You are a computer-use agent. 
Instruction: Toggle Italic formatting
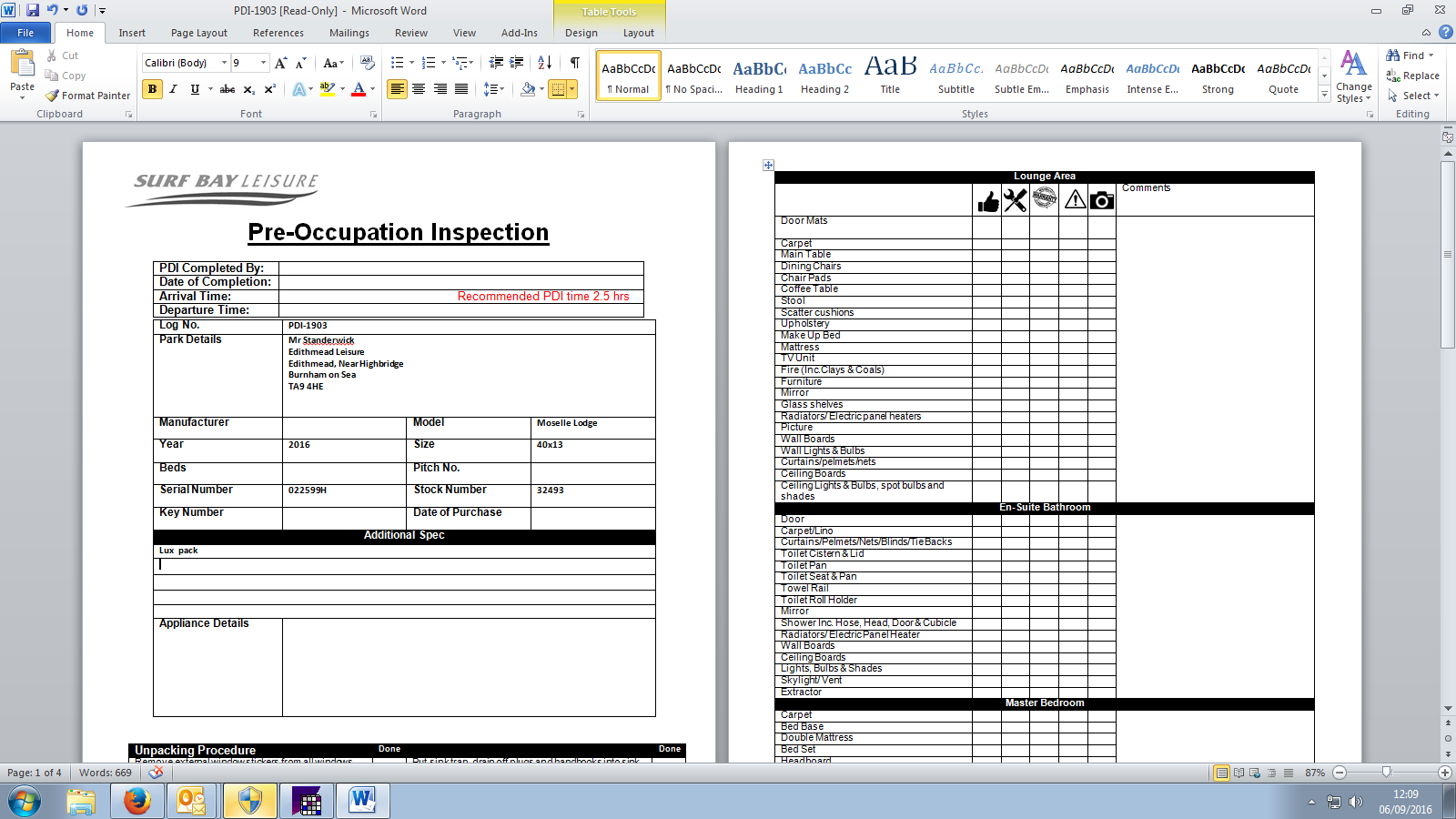(x=173, y=89)
